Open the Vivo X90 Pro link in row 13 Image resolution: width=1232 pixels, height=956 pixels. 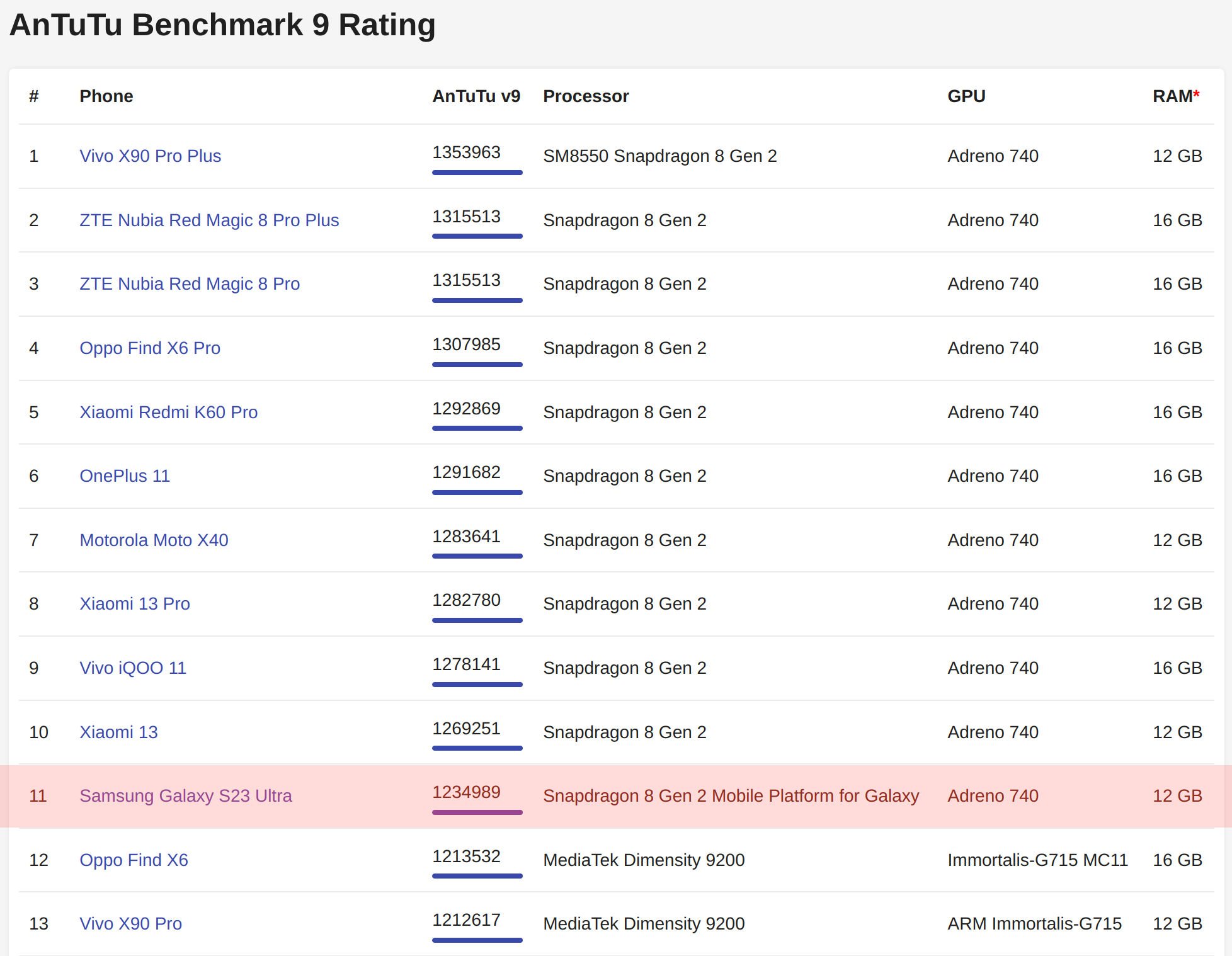point(130,924)
